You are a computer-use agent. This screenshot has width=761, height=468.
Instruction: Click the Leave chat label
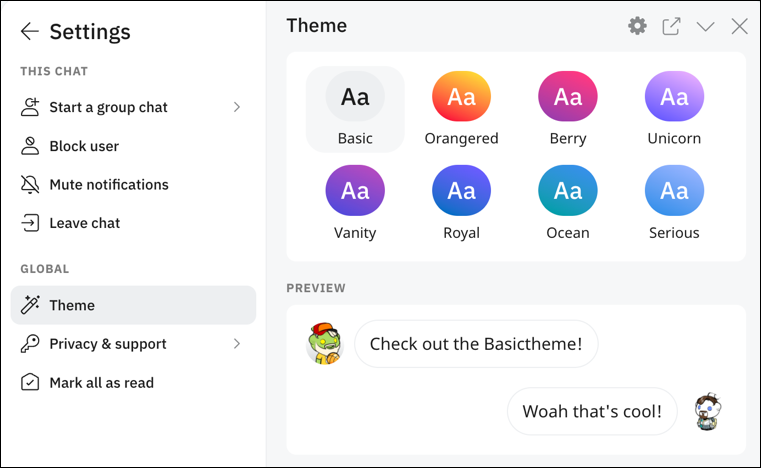click(85, 223)
